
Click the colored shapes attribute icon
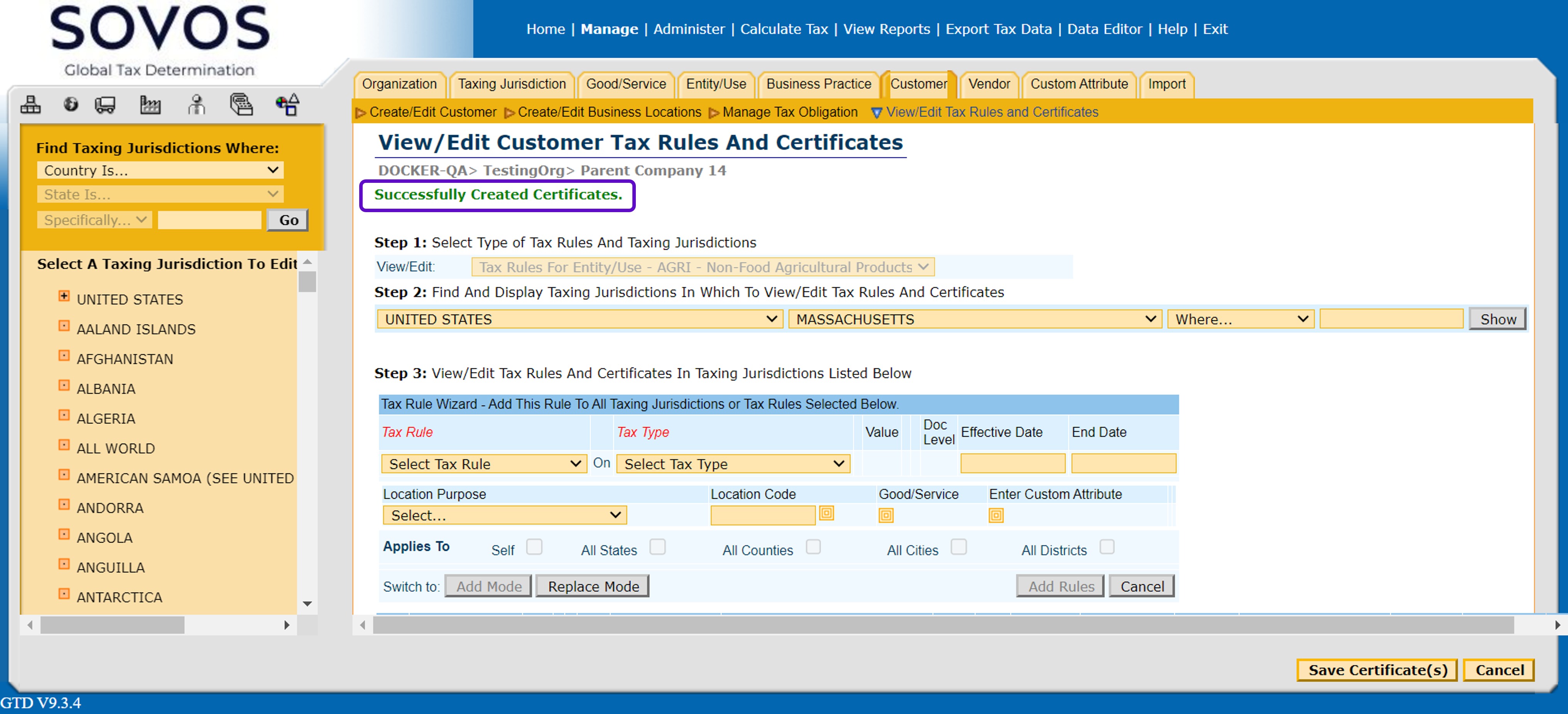point(287,105)
